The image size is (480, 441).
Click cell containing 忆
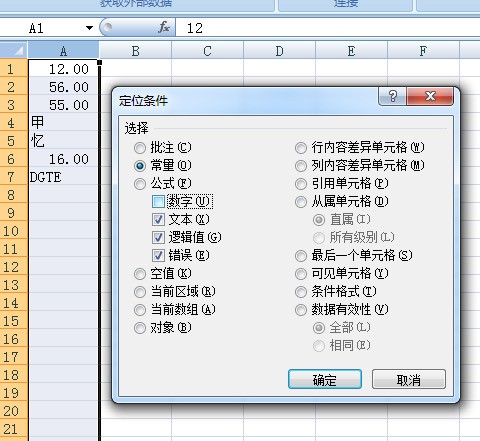[x=63, y=141]
